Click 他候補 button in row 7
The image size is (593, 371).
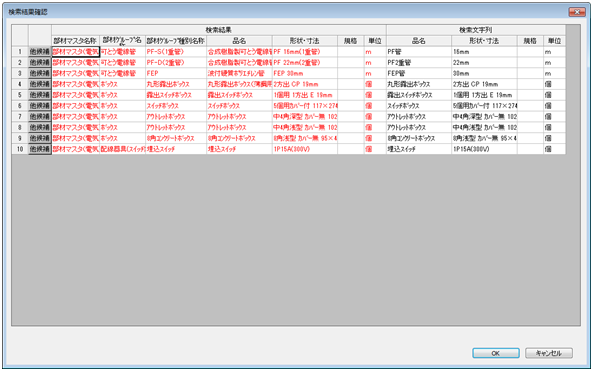40,116
